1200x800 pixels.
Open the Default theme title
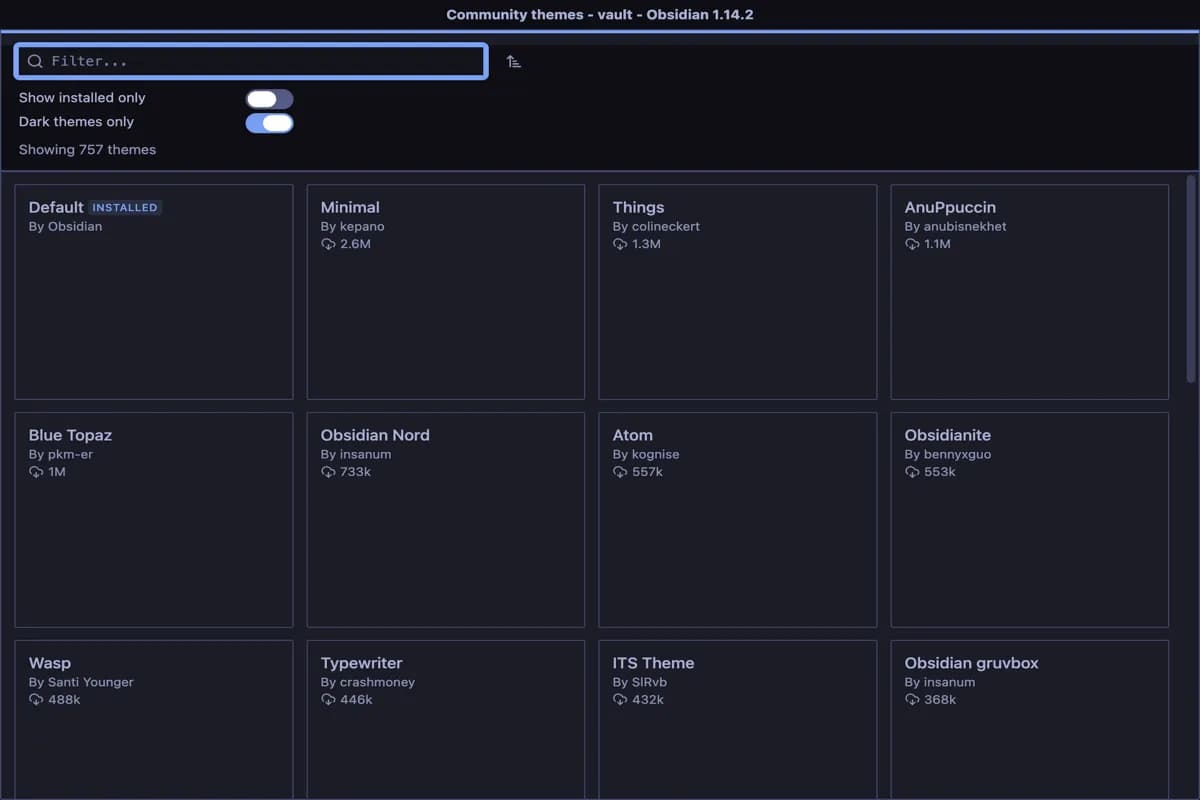(x=56, y=207)
